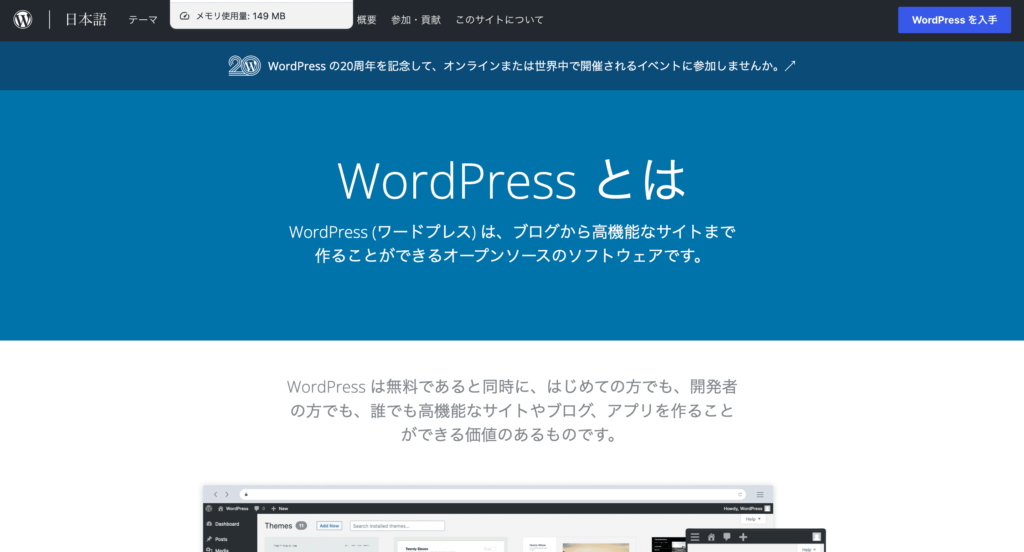Viewport: 1024px width, 552px height.
Task: Open the テーマ menu item
Action: (142, 20)
